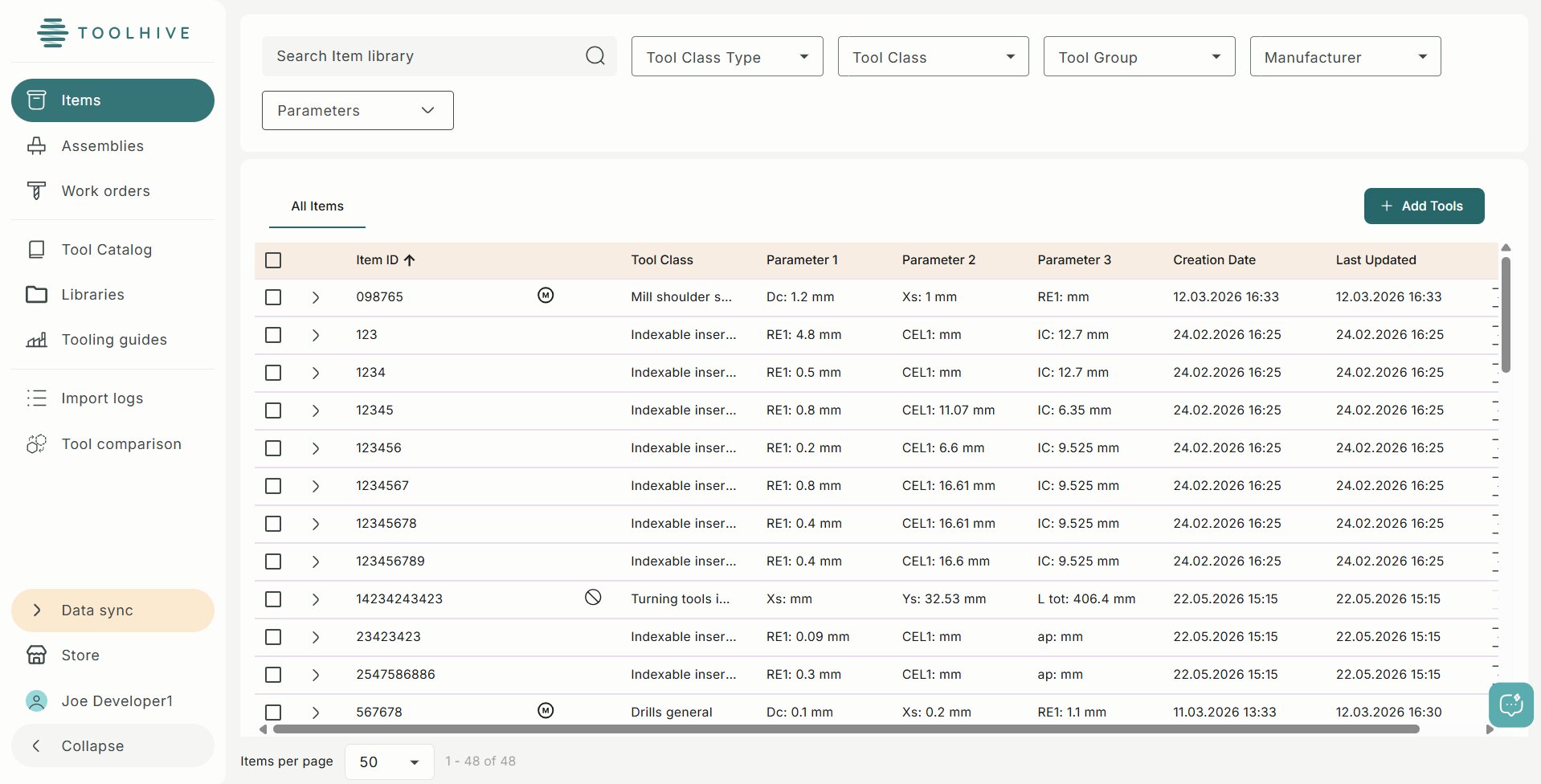This screenshot has height=784, width=1541.
Task: Click the vertical table scrollbar
Action: point(1506,314)
